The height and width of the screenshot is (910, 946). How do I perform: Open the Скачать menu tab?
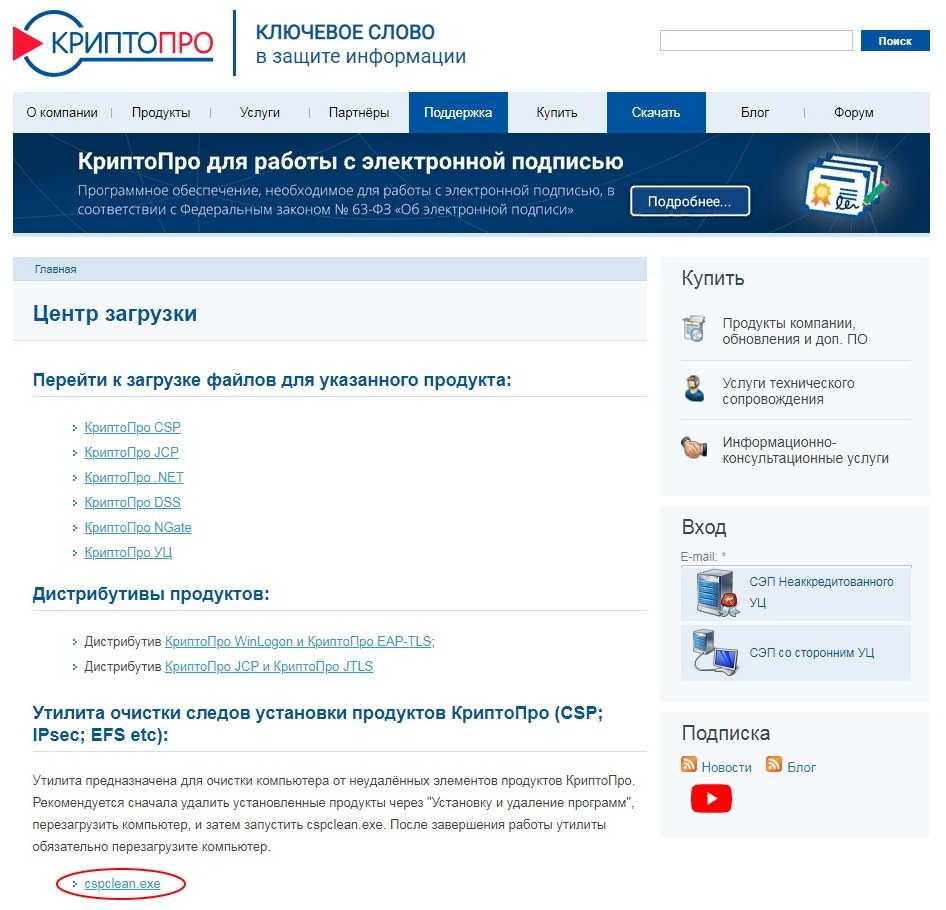[x=656, y=112]
